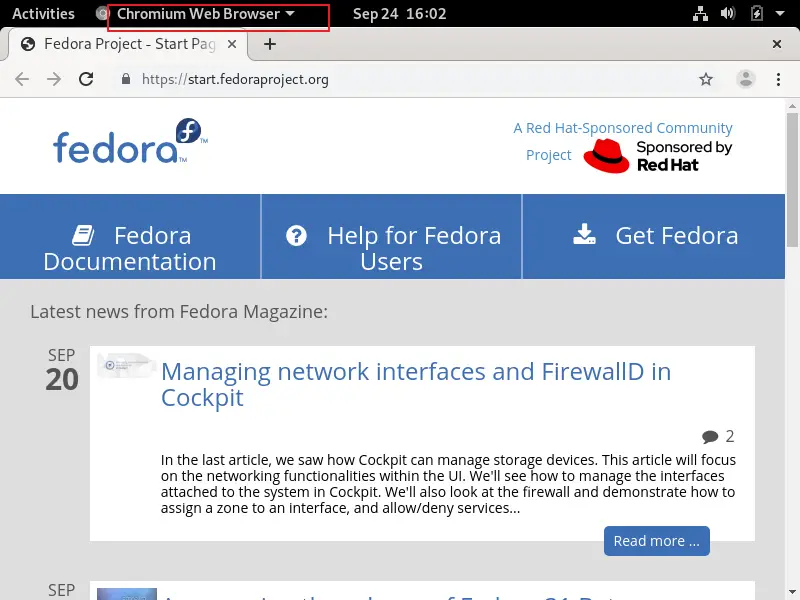Screen dimensions: 800x600
Task: Open the user profile avatar icon
Action: [x=745, y=79]
